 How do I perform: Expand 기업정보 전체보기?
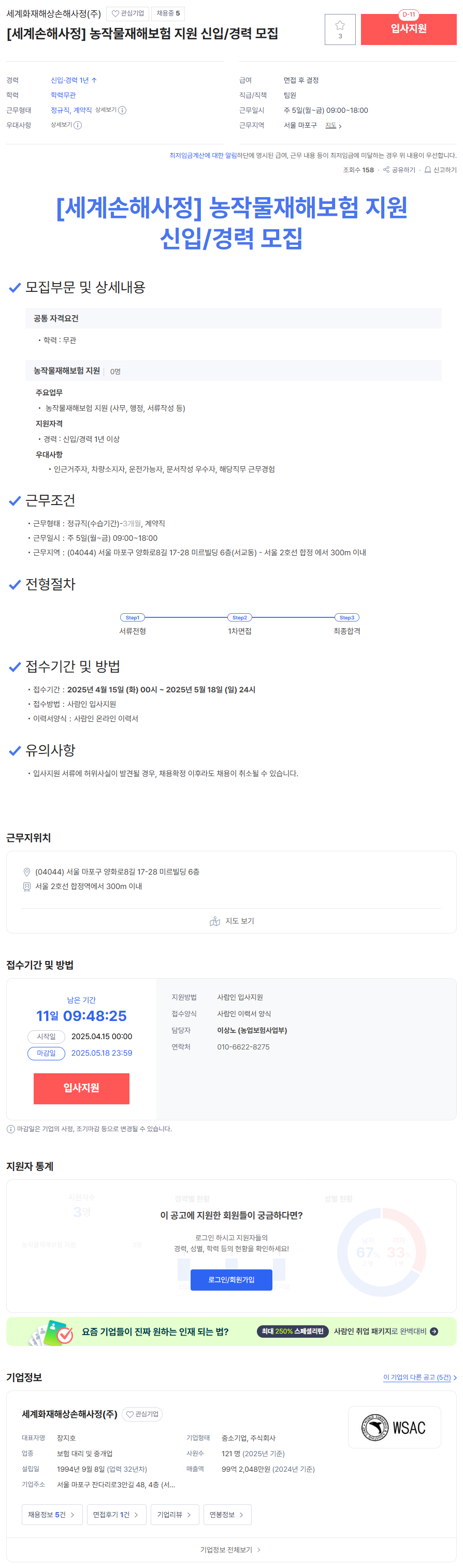point(231,1550)
